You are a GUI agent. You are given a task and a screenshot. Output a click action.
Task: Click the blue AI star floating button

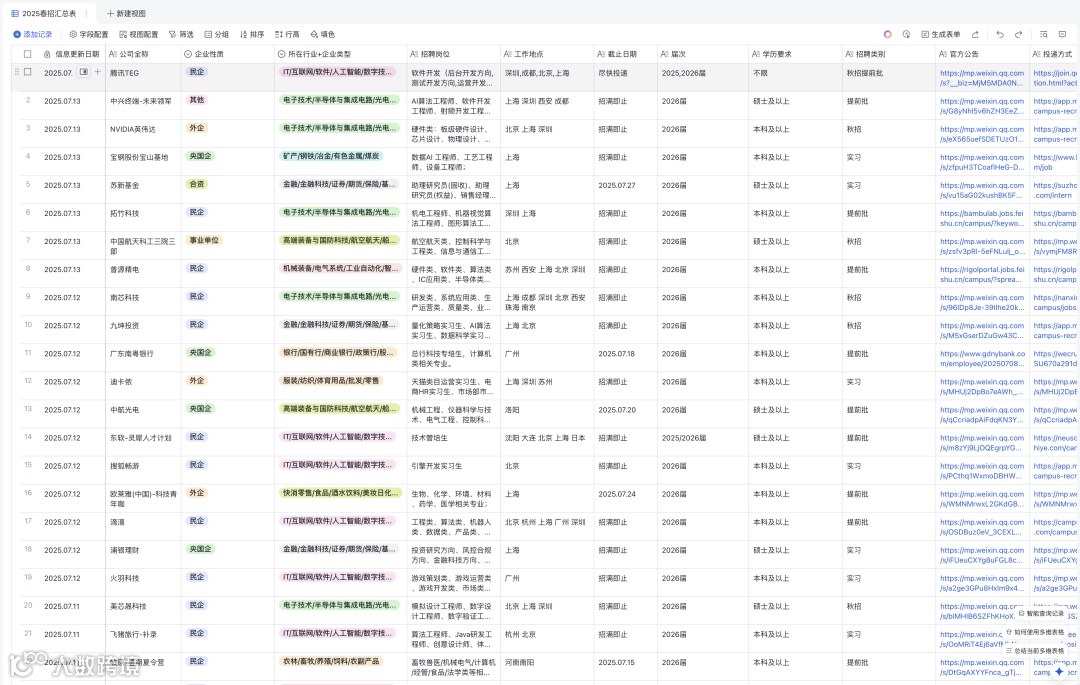[1059, 671]
